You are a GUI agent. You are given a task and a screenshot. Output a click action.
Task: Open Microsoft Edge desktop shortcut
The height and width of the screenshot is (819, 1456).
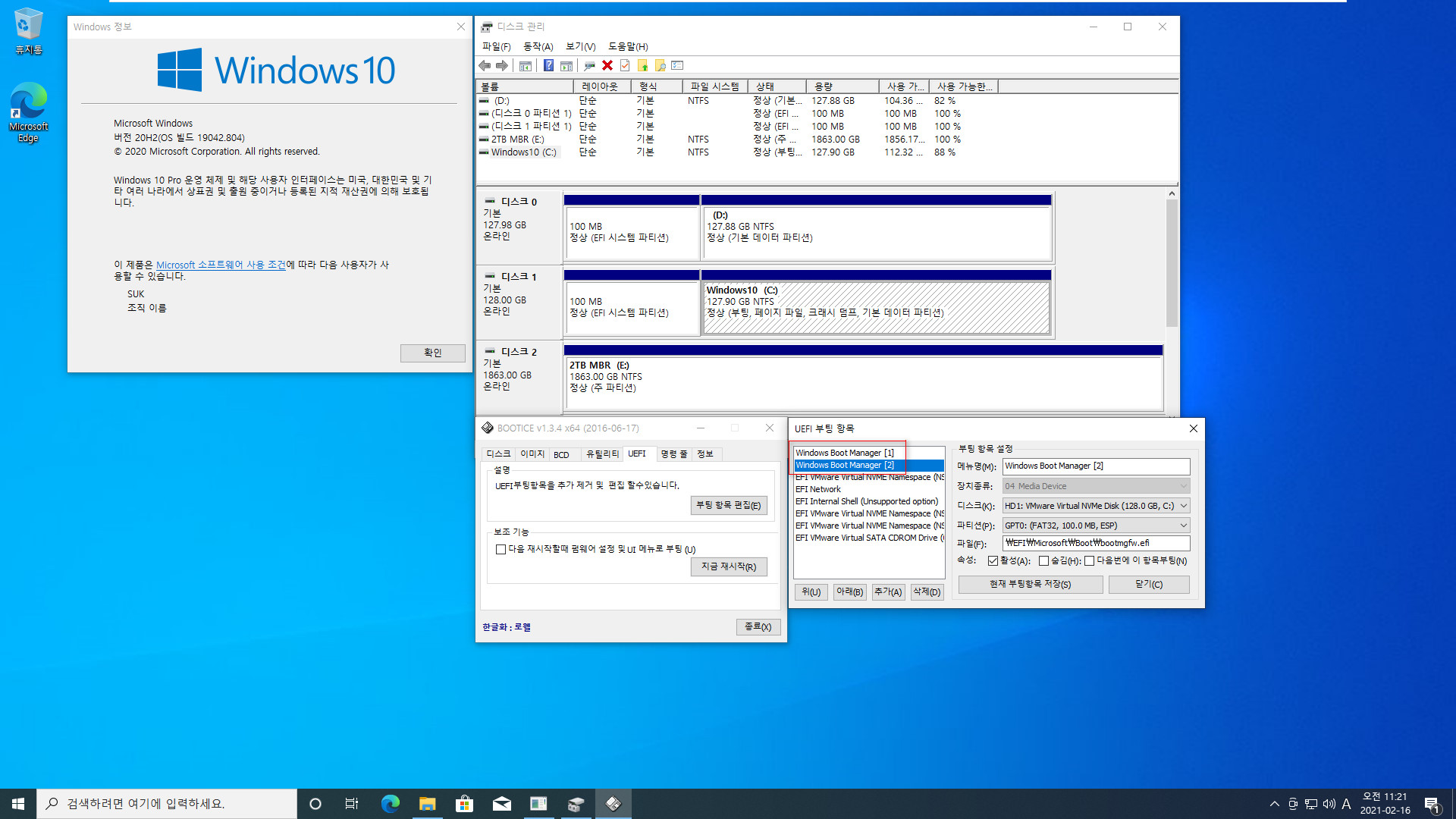[x=29, y=112]
